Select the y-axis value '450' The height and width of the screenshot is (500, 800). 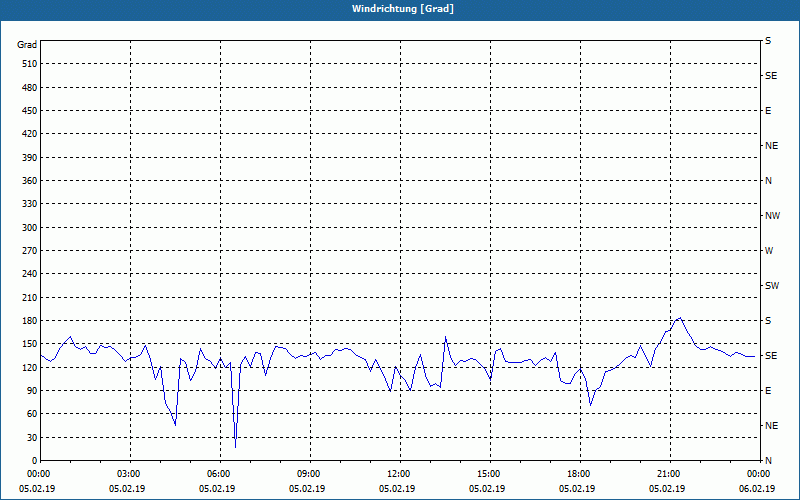[30, 111]
